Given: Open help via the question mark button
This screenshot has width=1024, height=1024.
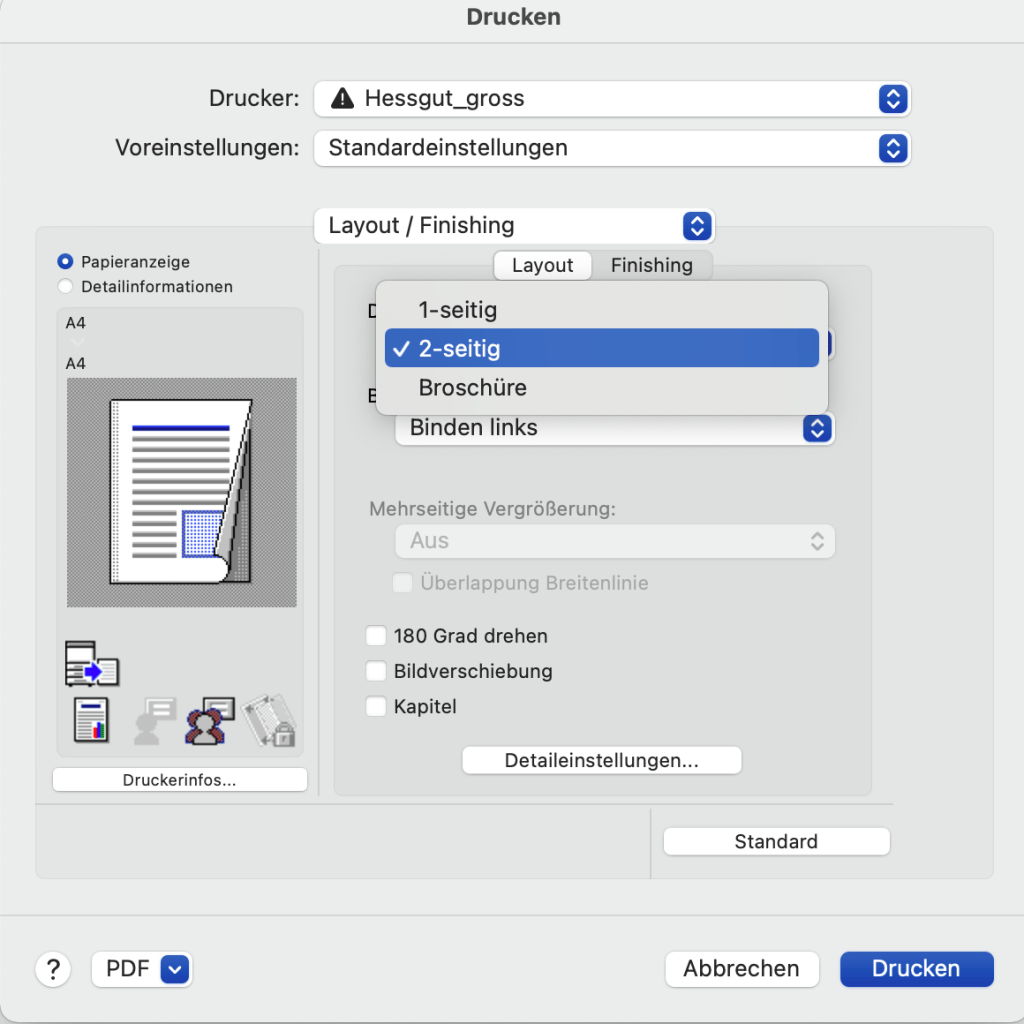Looking at the screenshot, I should pyautogui.click(x=53, y=969).
